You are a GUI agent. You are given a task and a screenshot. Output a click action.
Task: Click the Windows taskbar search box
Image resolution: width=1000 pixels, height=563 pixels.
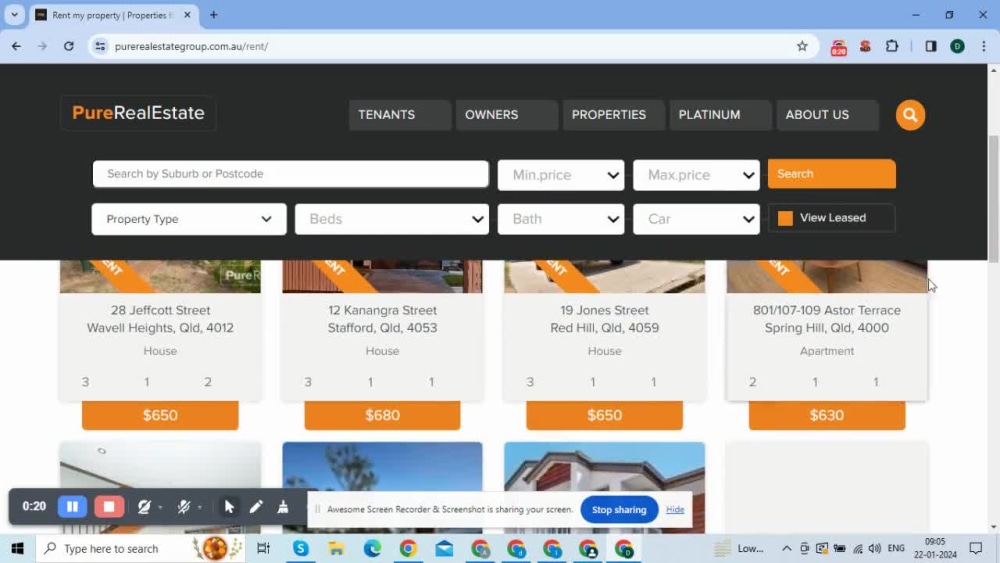(x=140, y=548)
